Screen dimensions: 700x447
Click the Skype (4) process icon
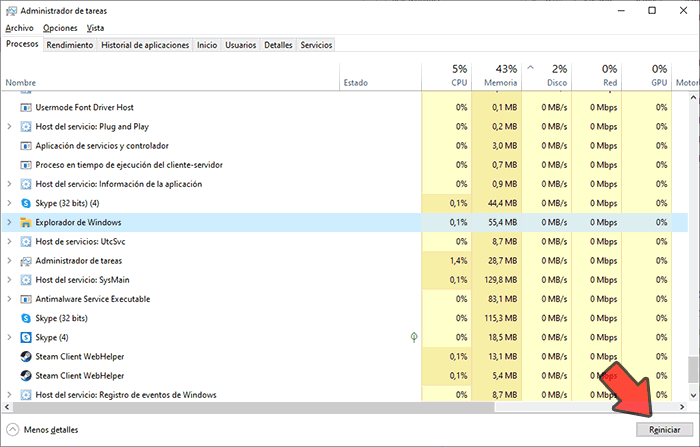click(25, 337)
